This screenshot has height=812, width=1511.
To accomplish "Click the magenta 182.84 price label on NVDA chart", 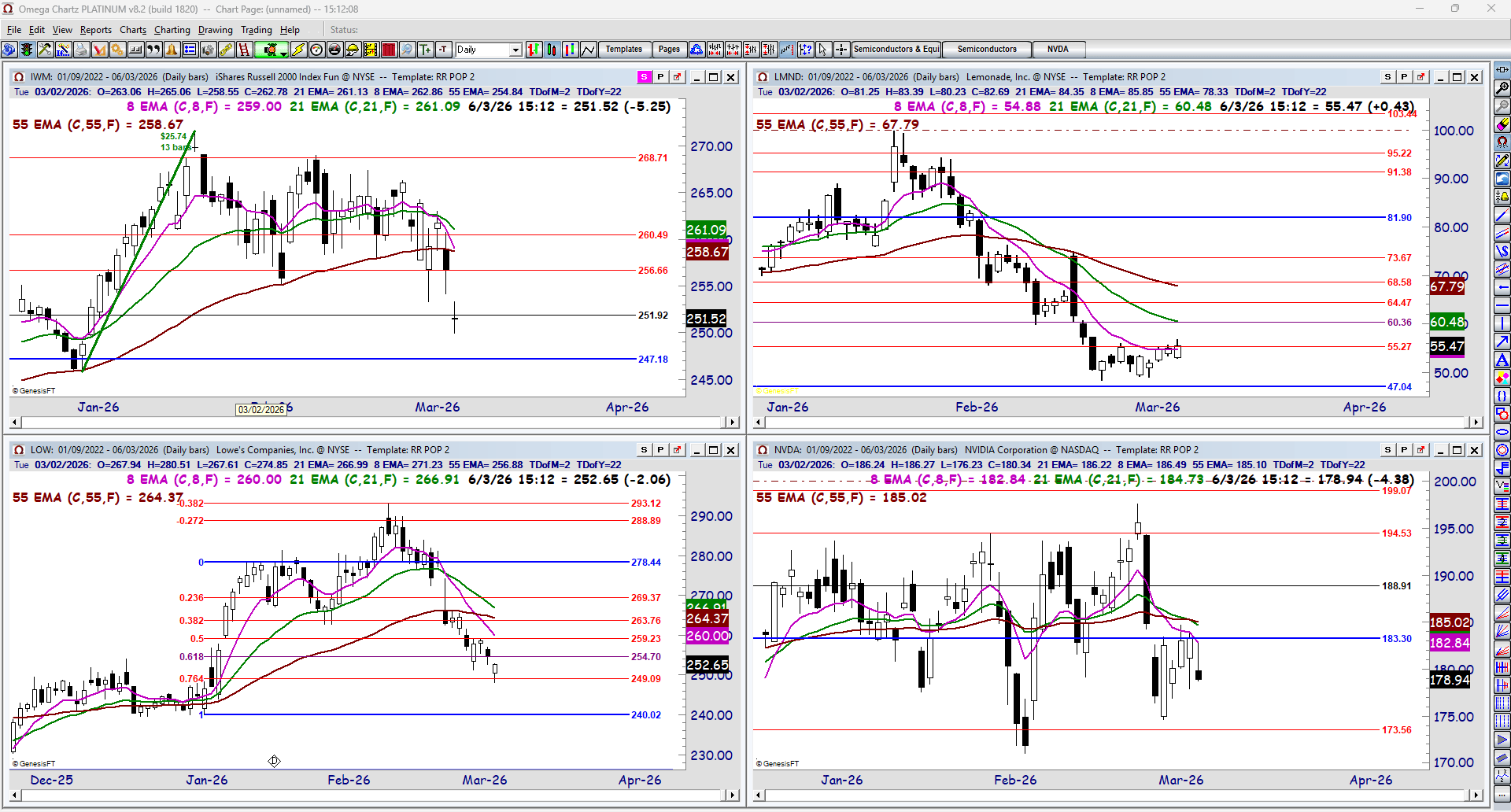I will 1450,643.
